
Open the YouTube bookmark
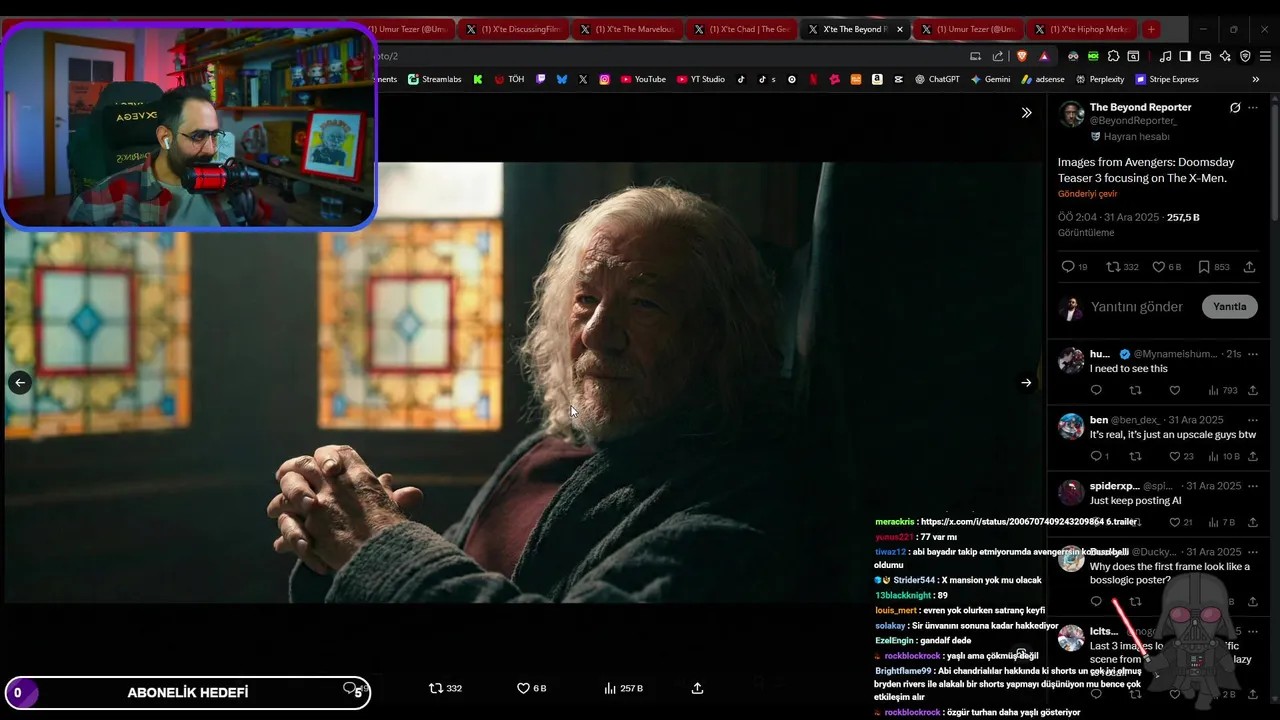[x=643, y=79]
